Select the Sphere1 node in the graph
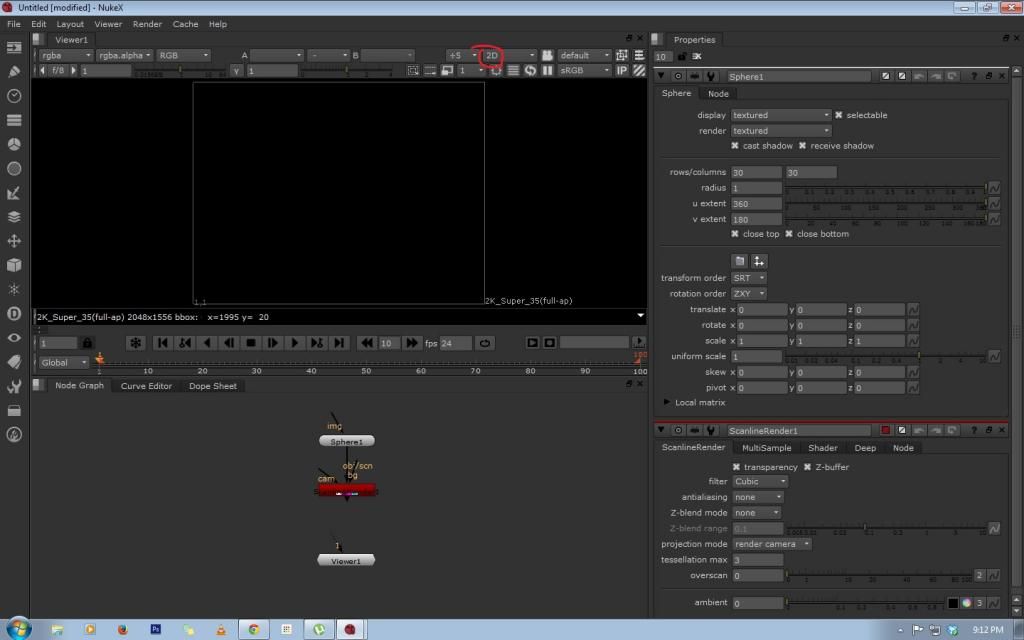Image resolution: width=1024 pixels, height=640 pixels. [x=347, y=441]
